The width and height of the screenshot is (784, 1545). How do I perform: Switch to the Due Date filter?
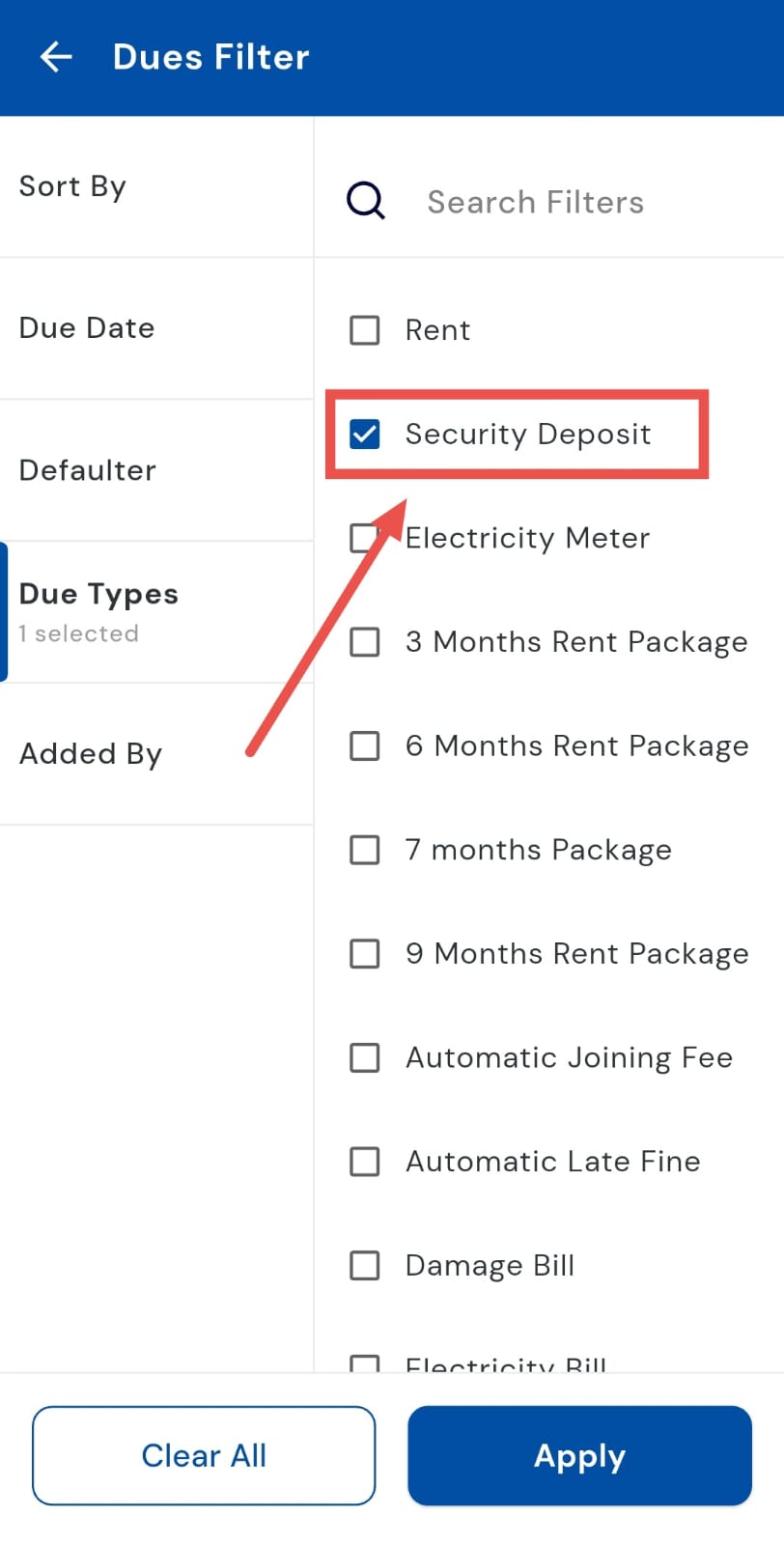pos(156,328)
